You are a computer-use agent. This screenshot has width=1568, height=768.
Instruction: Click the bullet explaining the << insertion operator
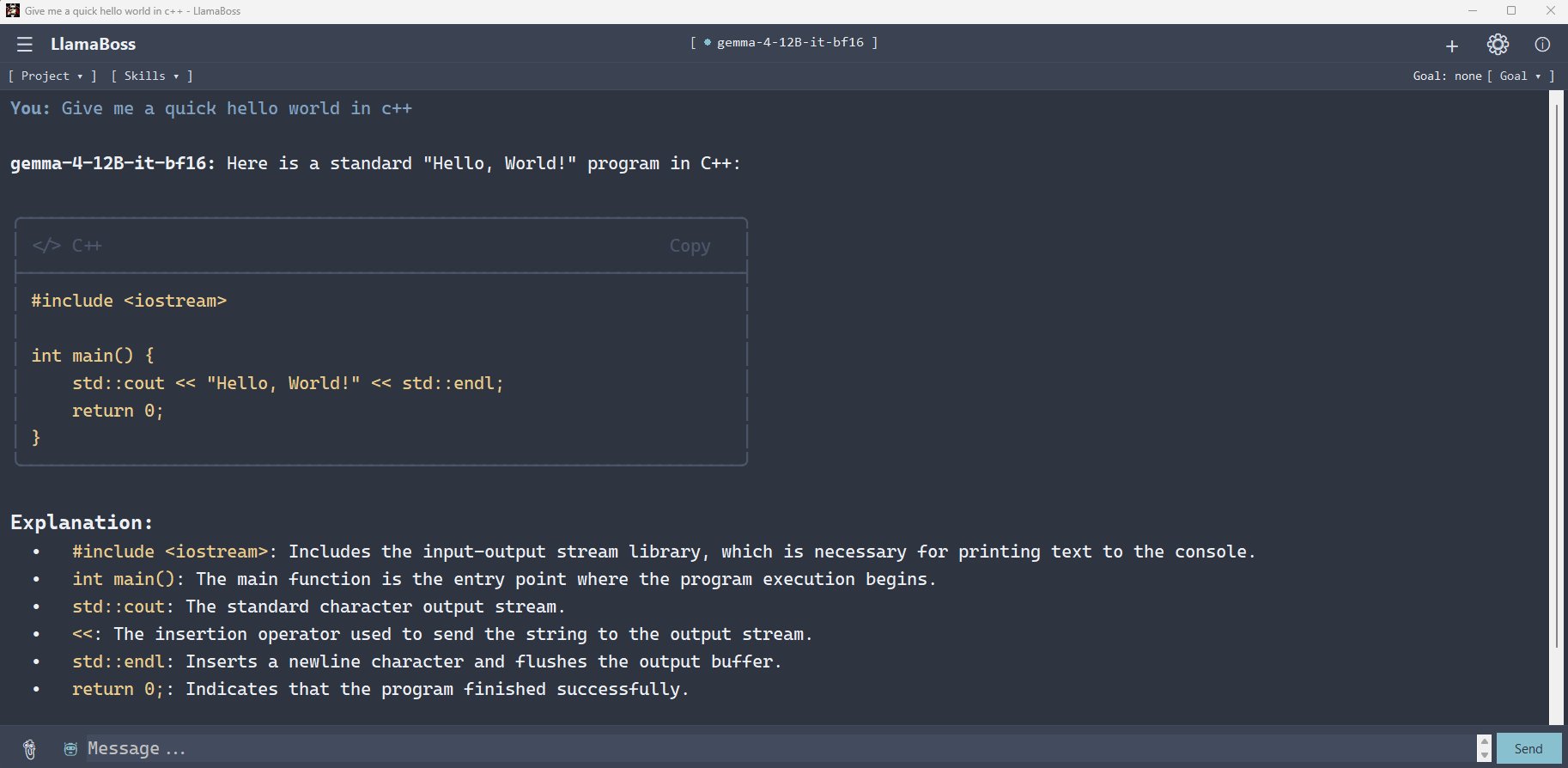(x=442, y=634)
